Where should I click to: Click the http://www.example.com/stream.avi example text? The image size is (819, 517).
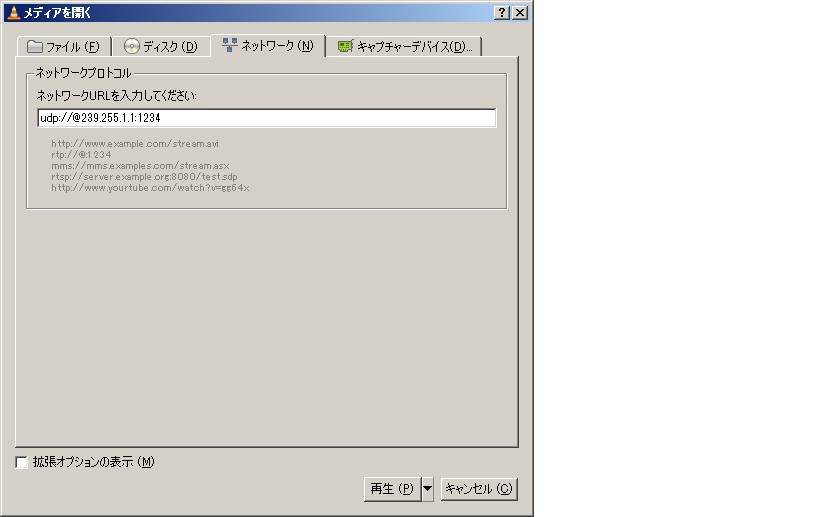tap(135, 144)
